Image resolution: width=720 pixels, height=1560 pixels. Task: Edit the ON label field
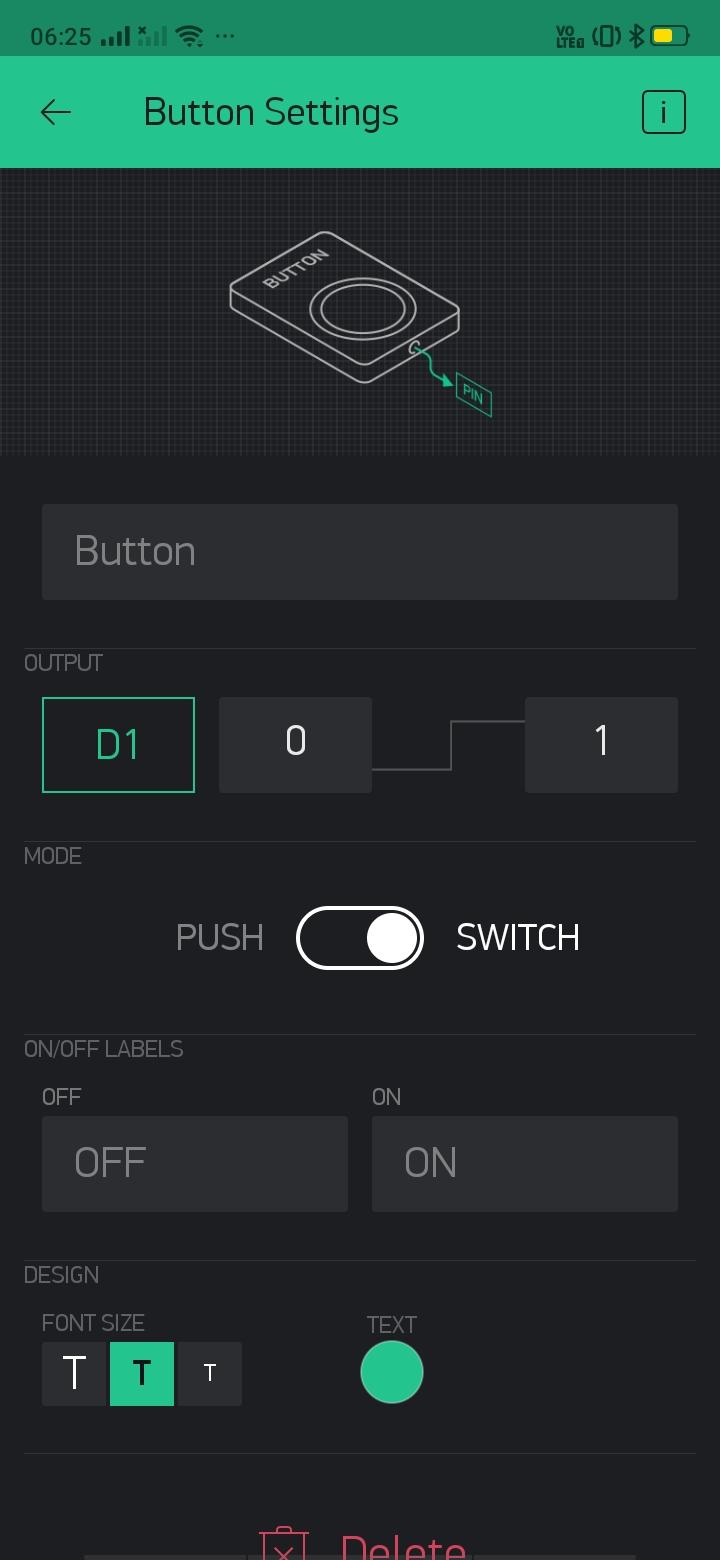(525, 1164)
